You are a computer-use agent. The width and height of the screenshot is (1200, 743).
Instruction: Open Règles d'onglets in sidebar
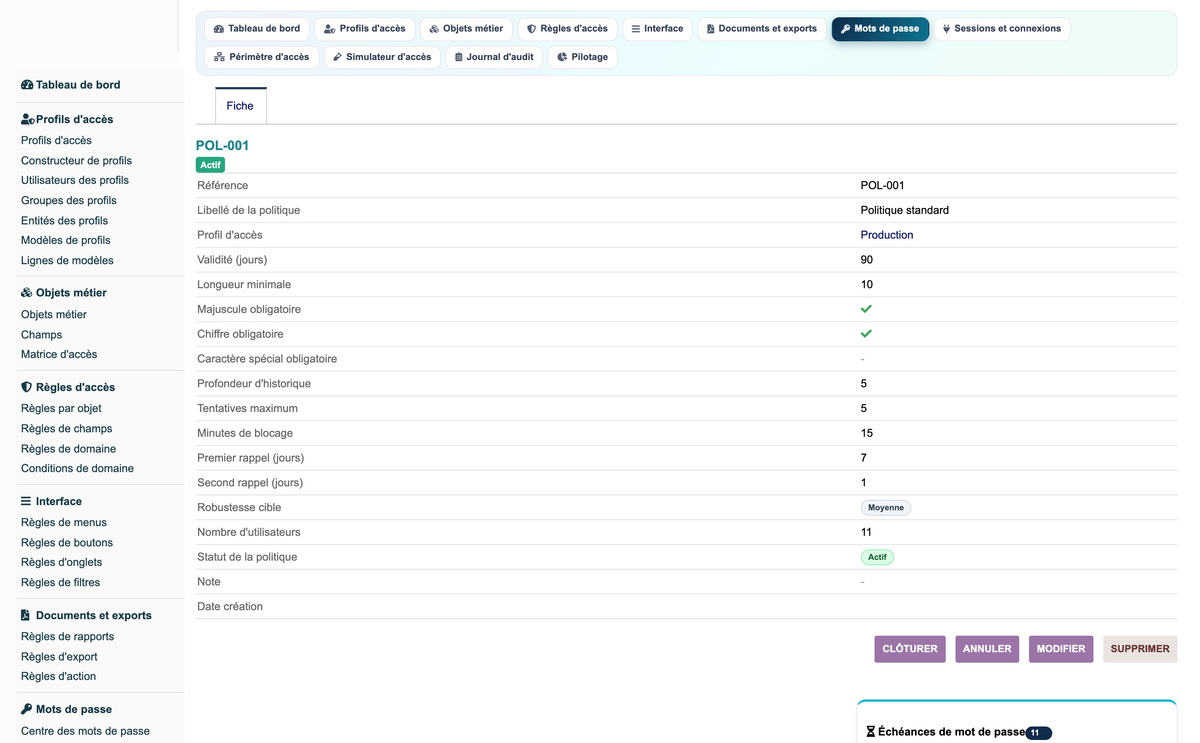point(61,563)
